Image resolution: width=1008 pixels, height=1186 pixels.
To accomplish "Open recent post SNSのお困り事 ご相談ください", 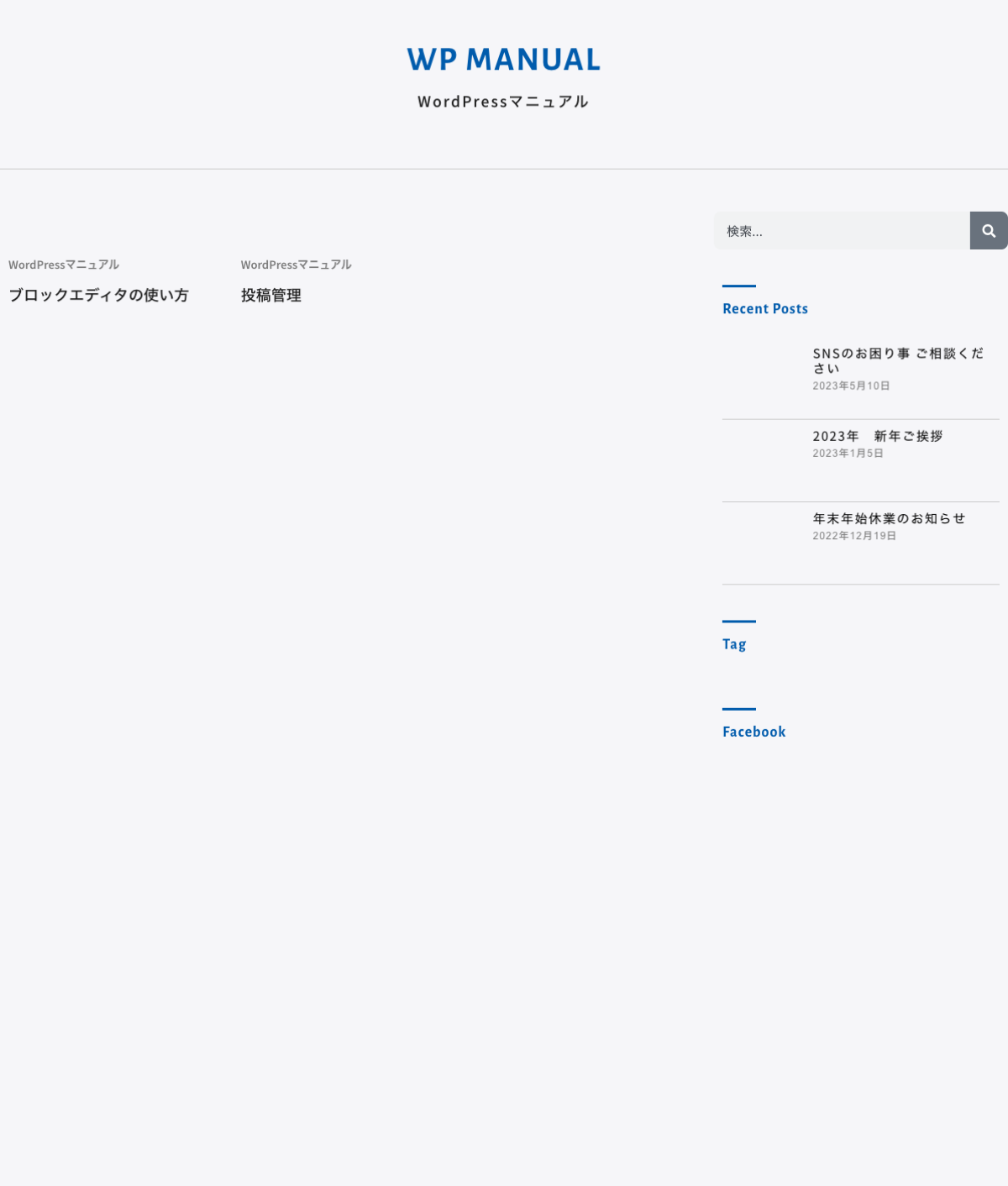I will (898, 360).
